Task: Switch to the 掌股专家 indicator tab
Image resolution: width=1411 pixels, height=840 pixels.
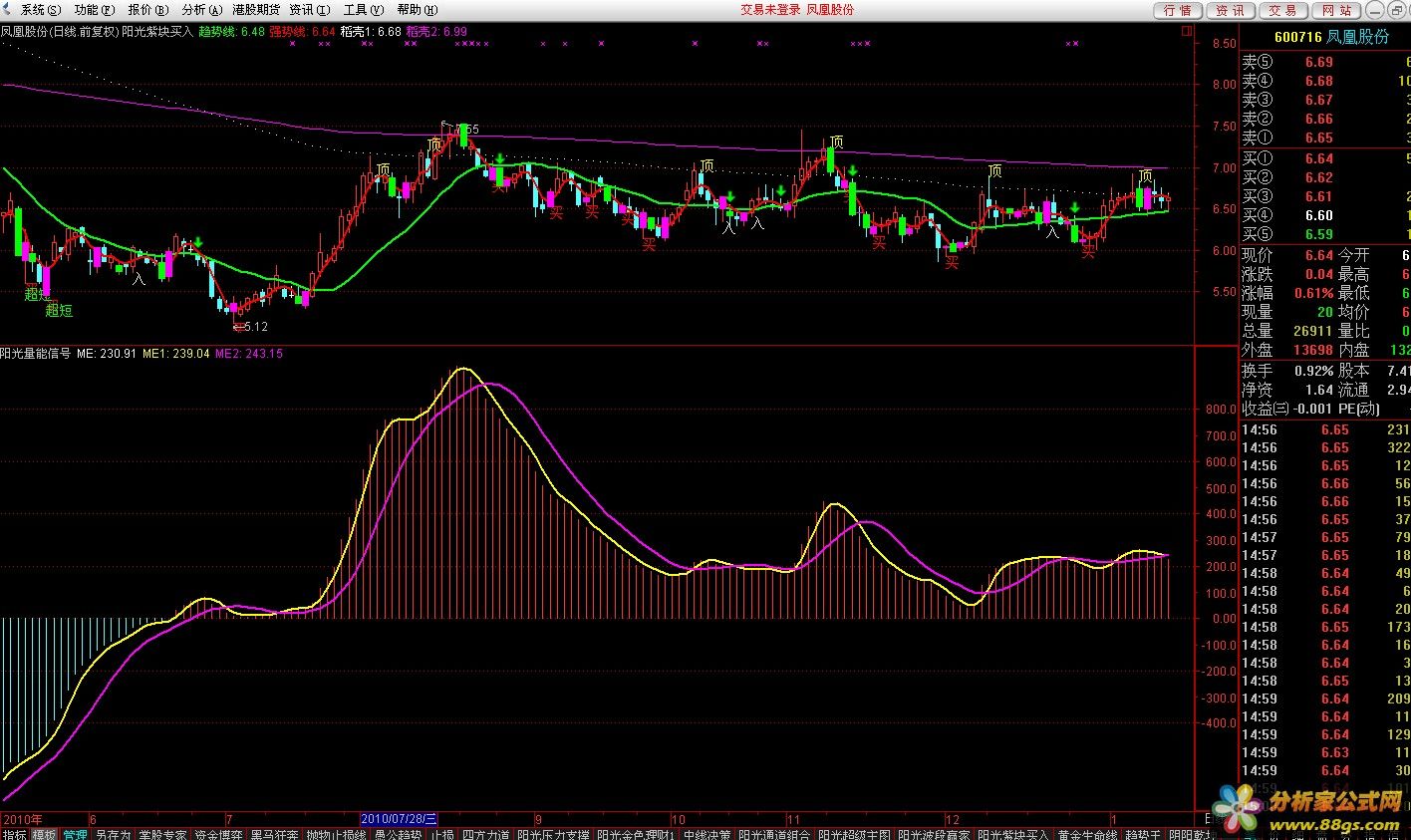Action: point(162,834)
